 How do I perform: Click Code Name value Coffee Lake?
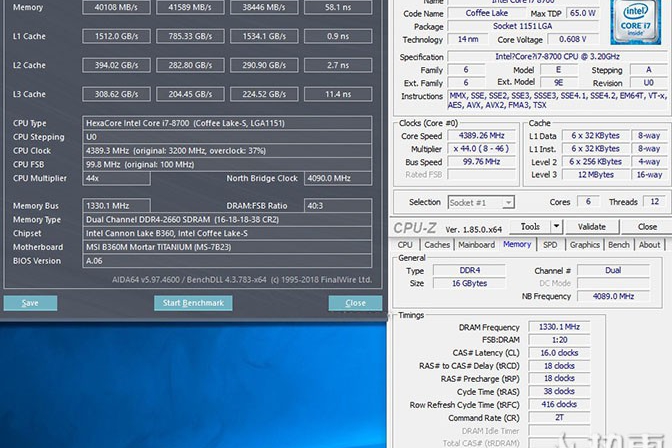click(486, 13)
